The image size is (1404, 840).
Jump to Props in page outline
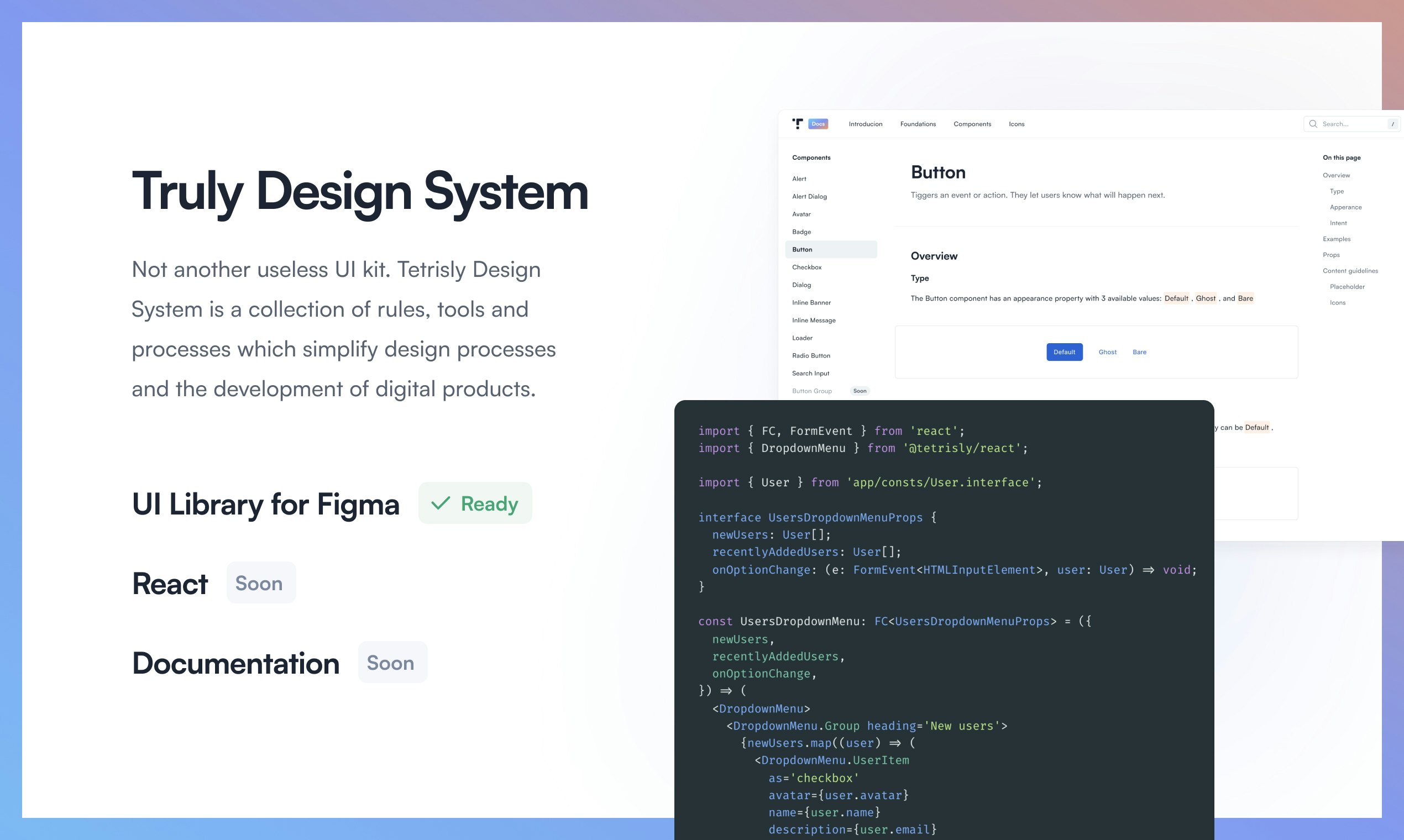tap(1331, 255)
